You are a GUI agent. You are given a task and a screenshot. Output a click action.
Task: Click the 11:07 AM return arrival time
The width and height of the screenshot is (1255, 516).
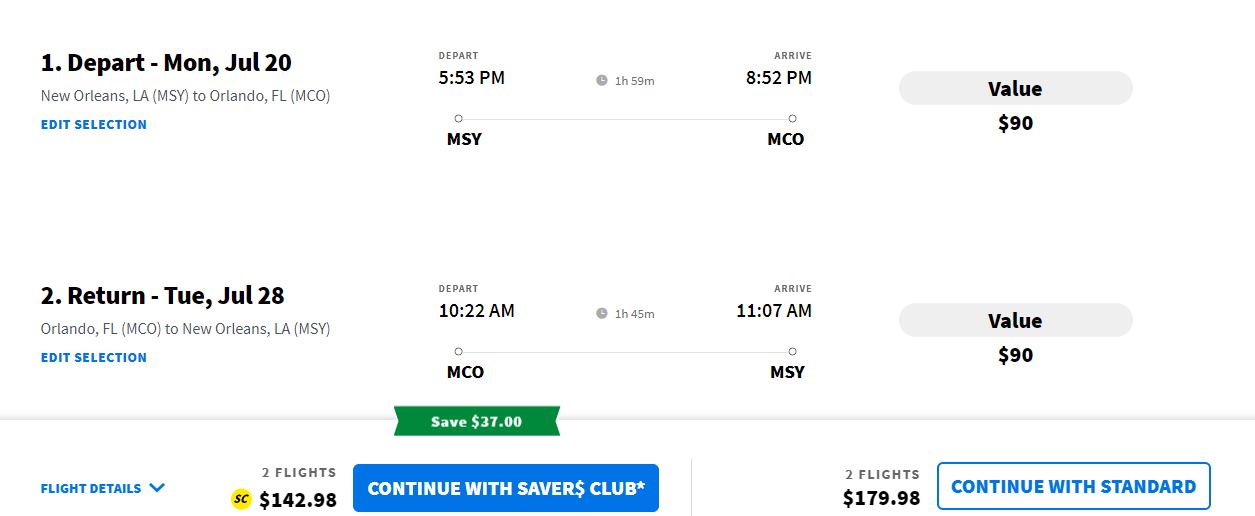[x=774, y=310]
